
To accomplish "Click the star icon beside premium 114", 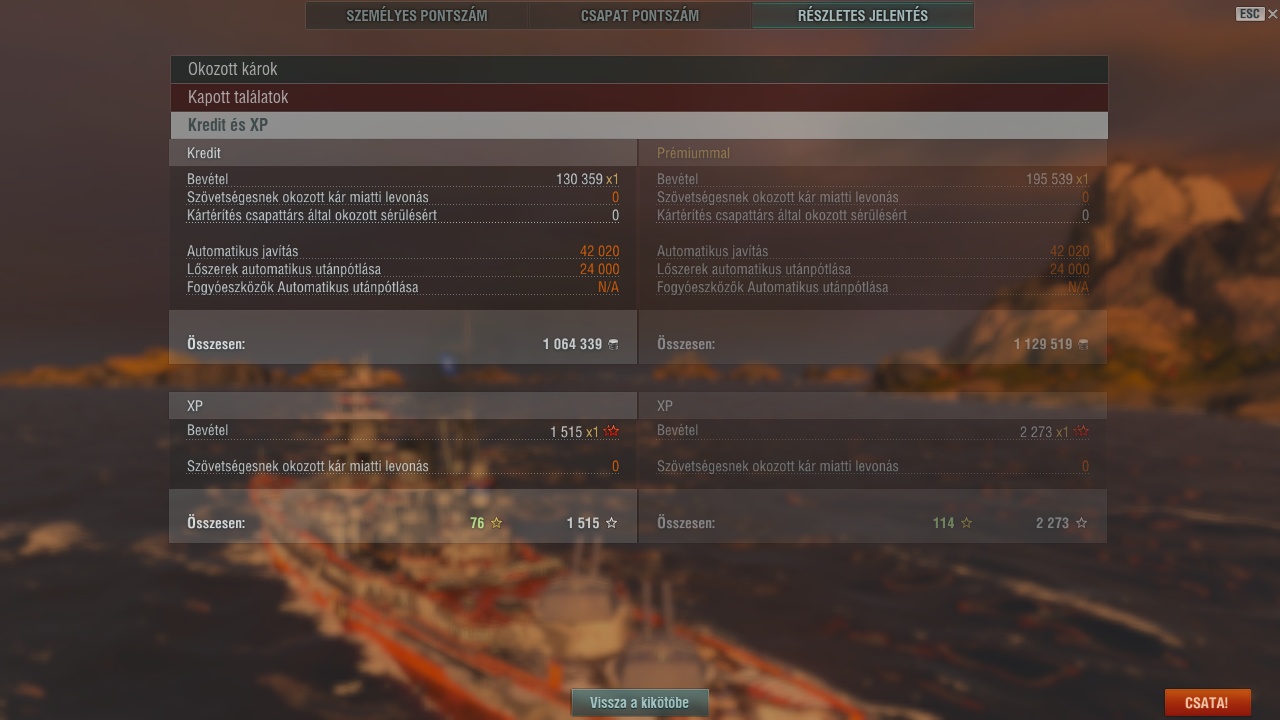I will click(966, 523).
